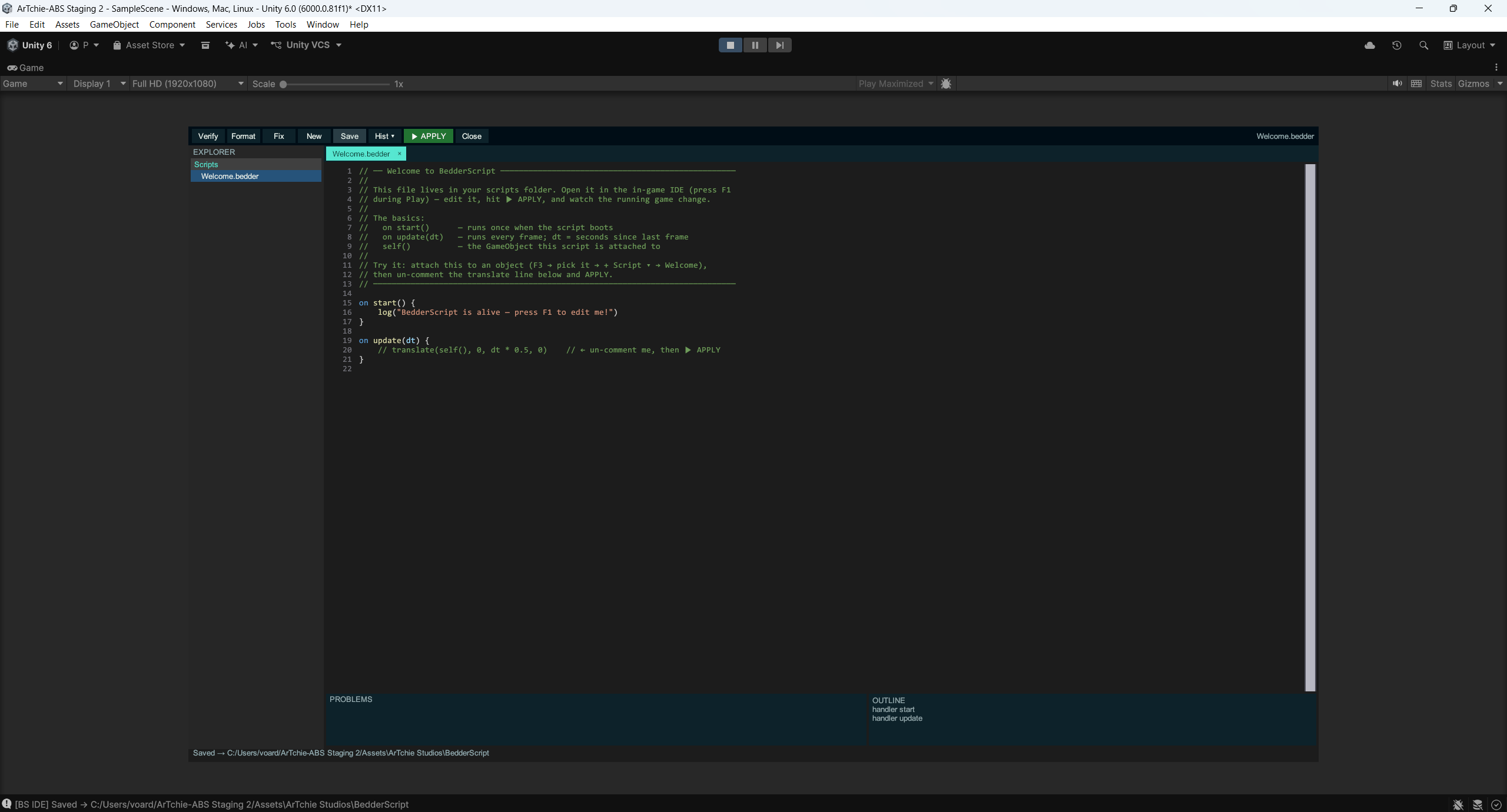Screen dimensions: 1507x812
Task: Click the console info icon in status bar
Action: click(x=7, y=804)
